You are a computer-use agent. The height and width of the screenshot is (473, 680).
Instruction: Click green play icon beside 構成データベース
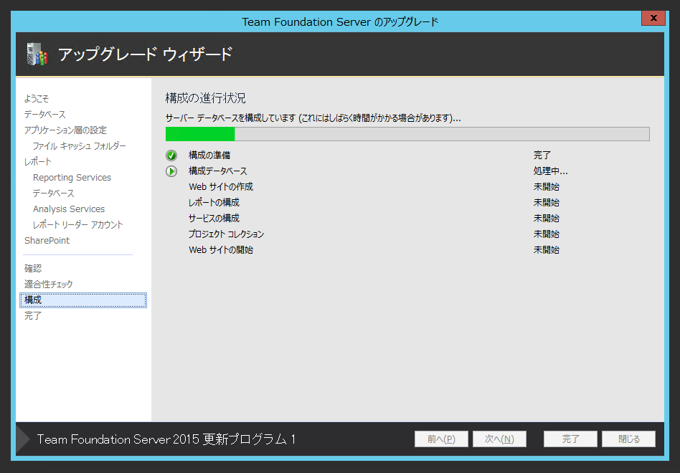tap(171, 171)
